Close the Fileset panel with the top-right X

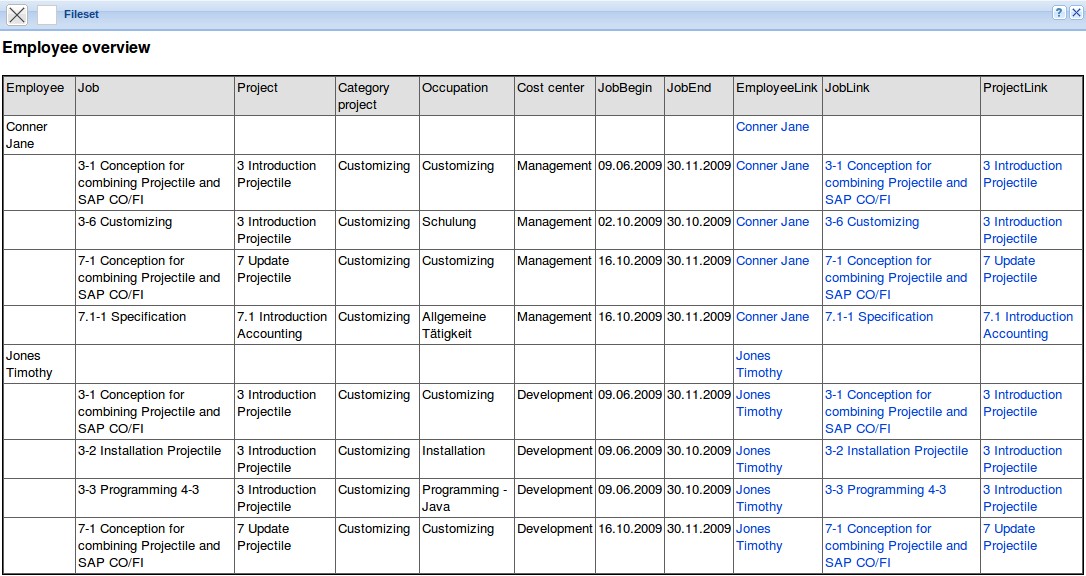pyautogui.click(x=1076, y=13)
